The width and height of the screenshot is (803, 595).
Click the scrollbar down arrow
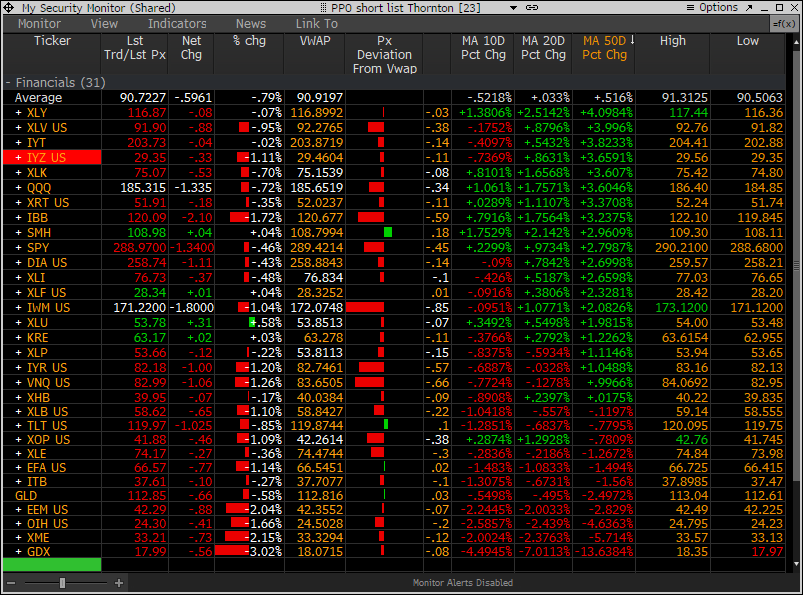tap(796, 564)
